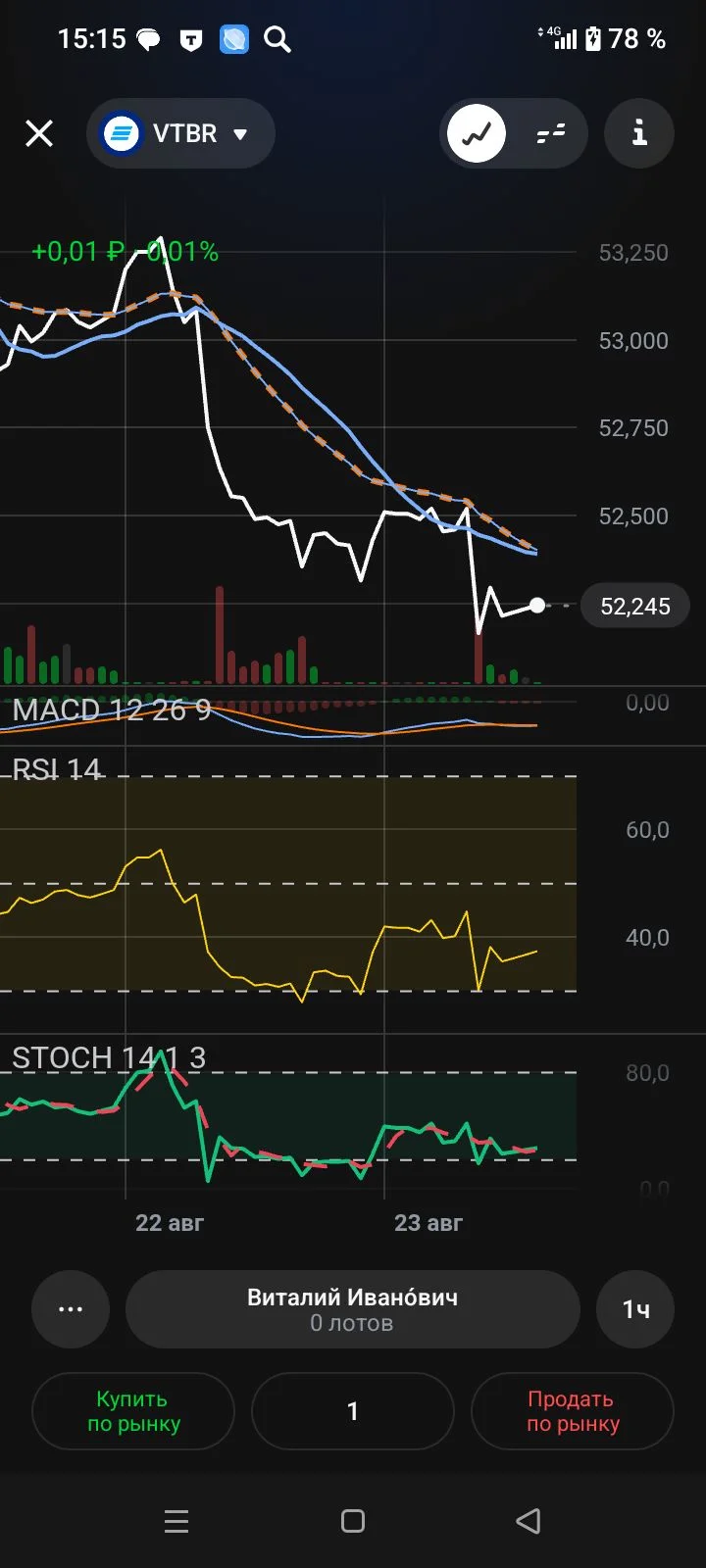Open STOCH 14 1 3 indicator settings

(109, 1057)
